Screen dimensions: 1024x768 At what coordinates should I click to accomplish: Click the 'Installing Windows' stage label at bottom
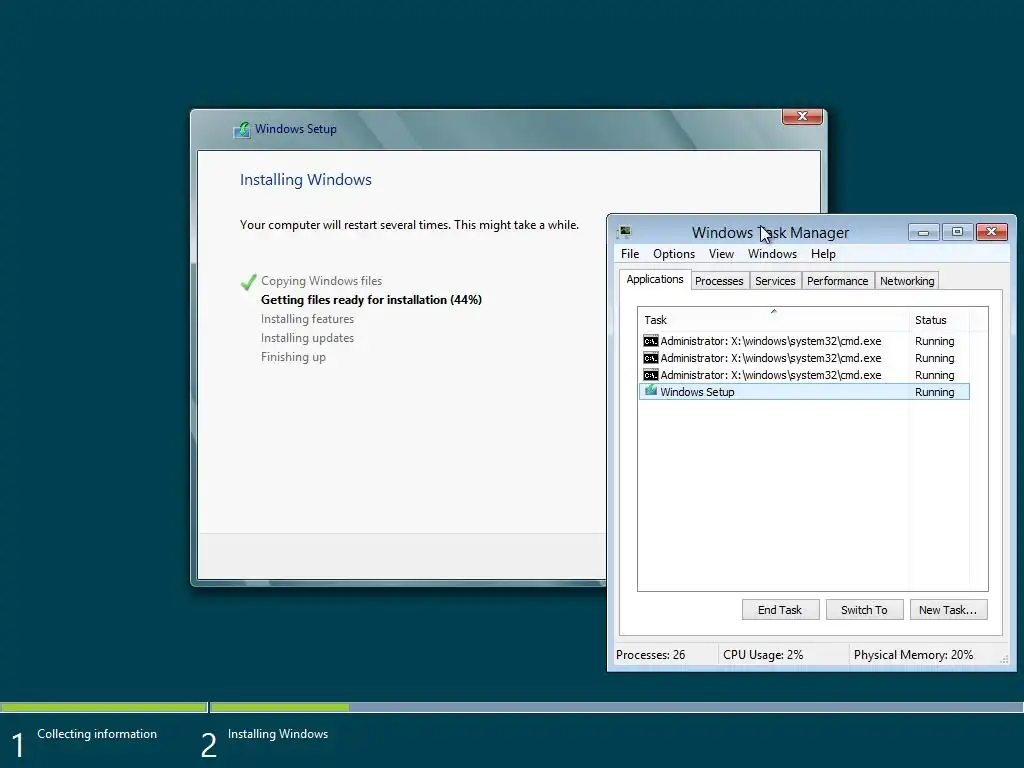tap(278, 734)
